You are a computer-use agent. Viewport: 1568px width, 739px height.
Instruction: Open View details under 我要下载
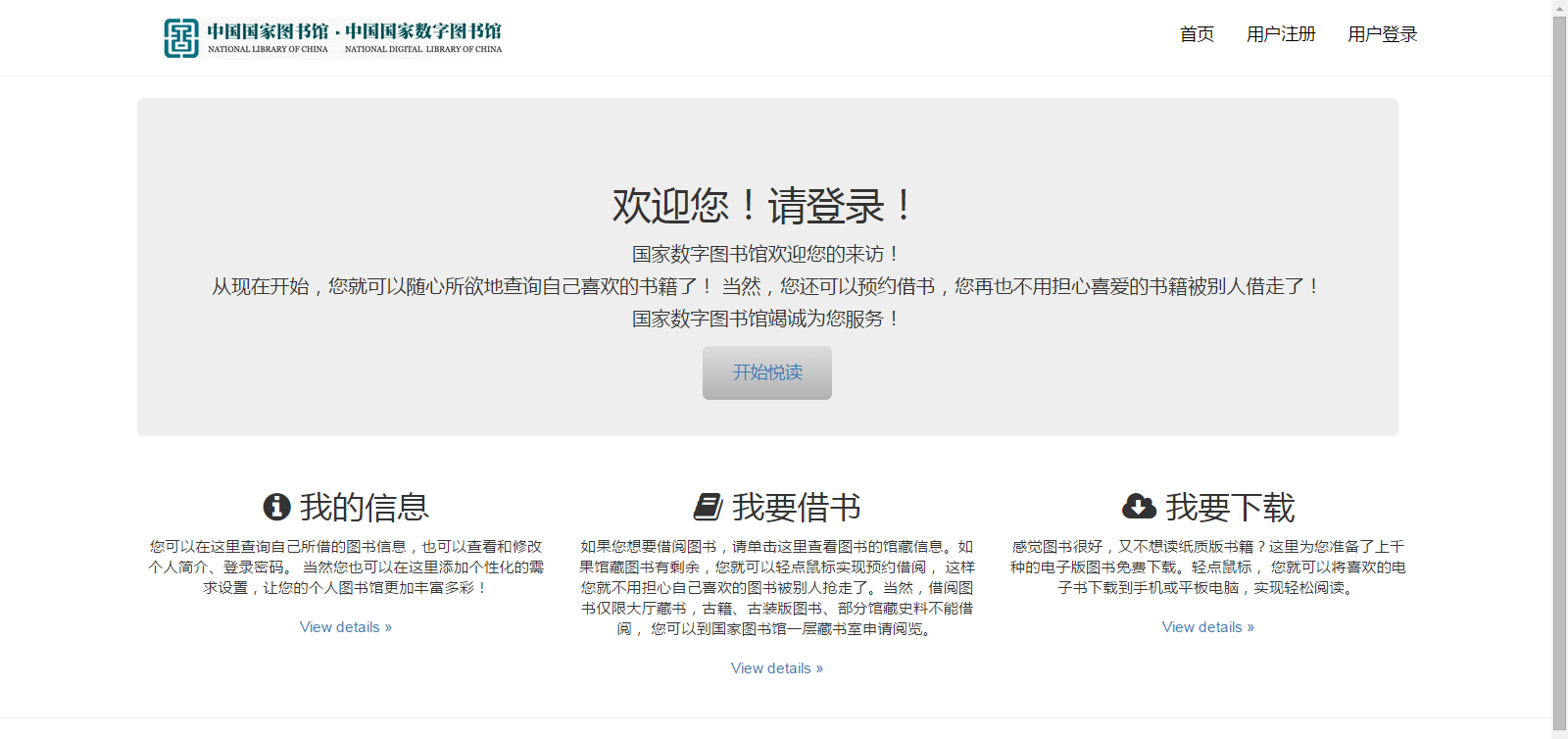click(x=1208, y=627)
